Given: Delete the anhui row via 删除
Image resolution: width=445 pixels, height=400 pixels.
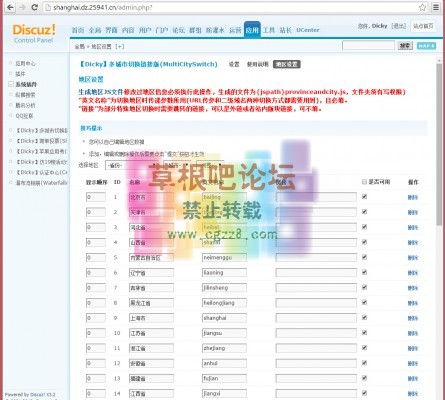Looking at the screenshot, I should (413, 364).
